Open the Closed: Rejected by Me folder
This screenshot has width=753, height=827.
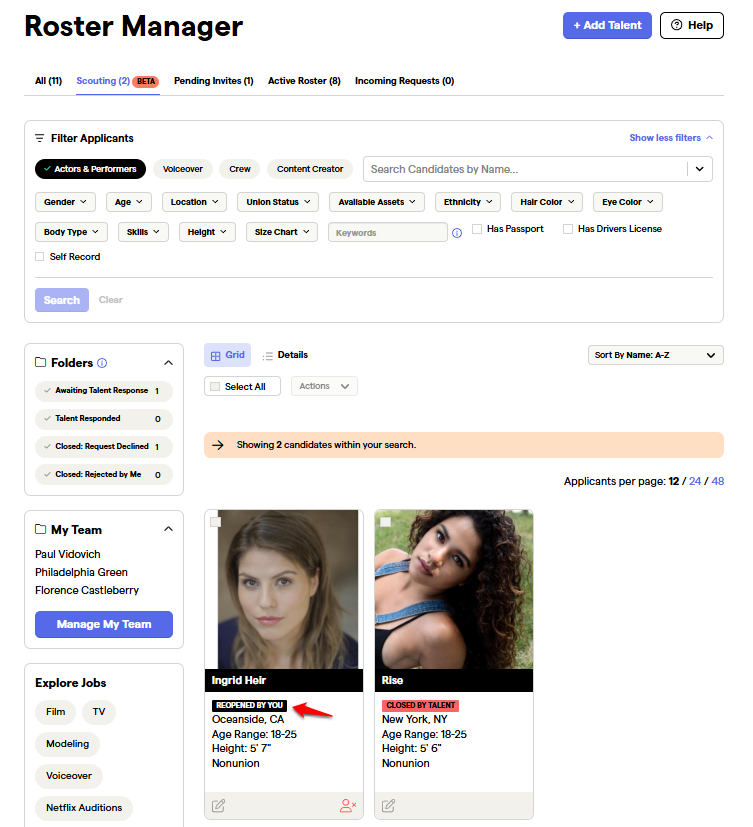point(104,475)
